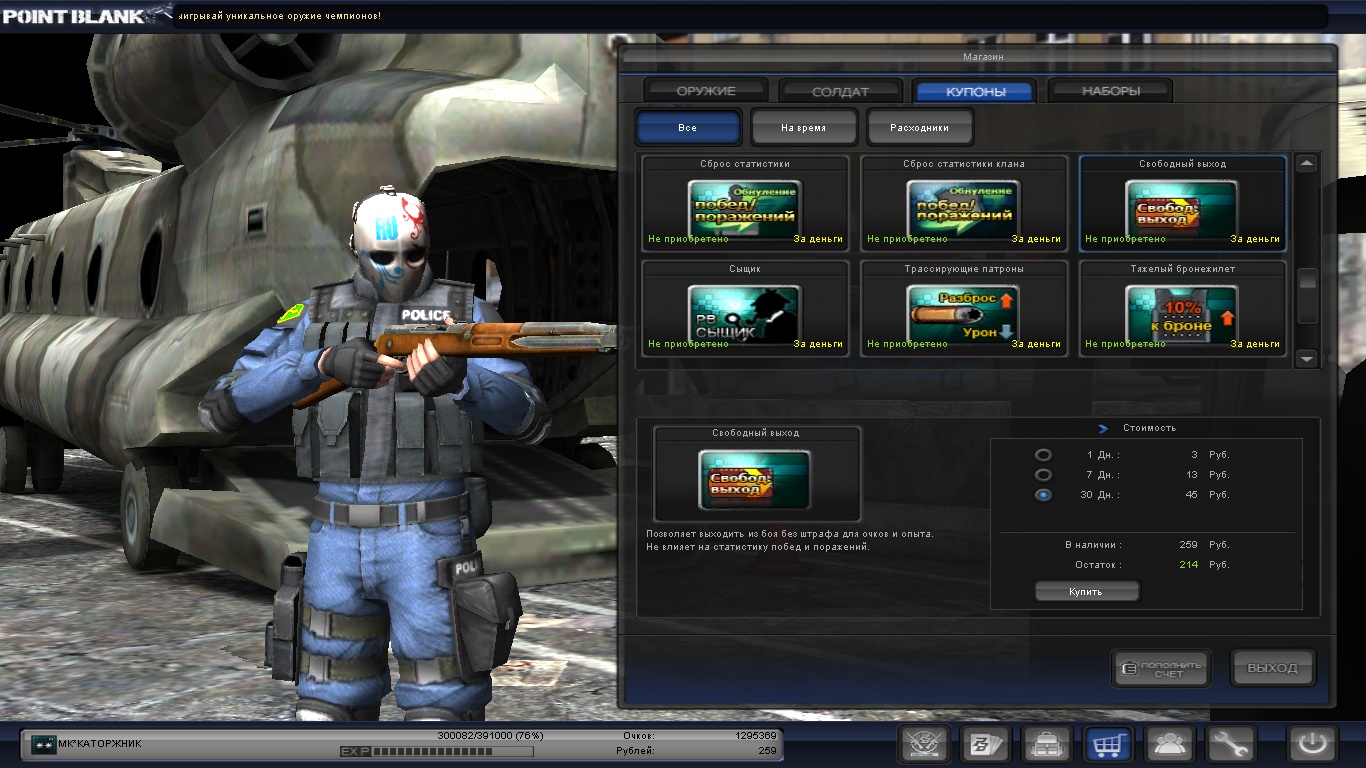Select the Сброс статистики coupon

click(745, 203)
